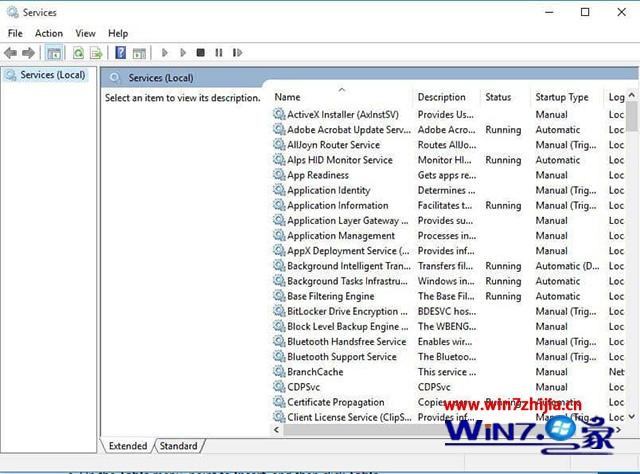Select Block Level Backup Engine service
The image size is (640, 474).
tap(449, 326)
